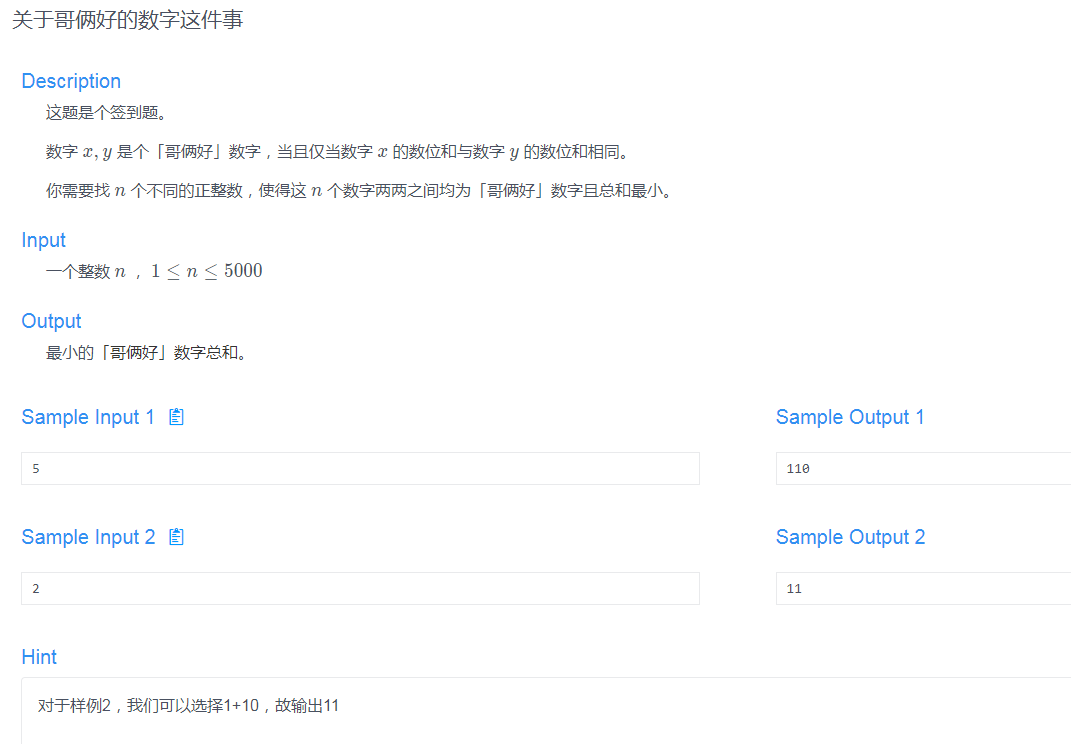Select the Sample Output 1 box showing 110

[922, 468]
